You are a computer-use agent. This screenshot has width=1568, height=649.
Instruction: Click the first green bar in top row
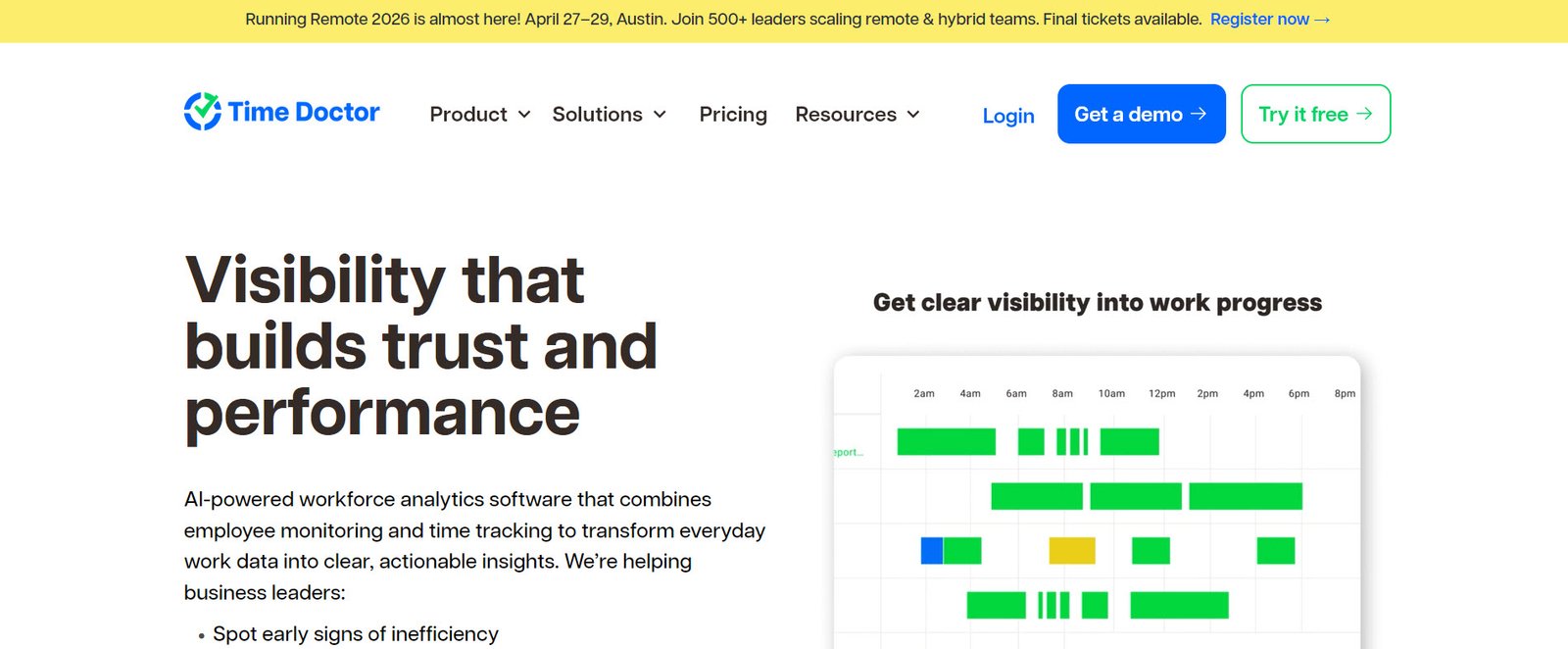pyautogui.click(x=946, y=442)
